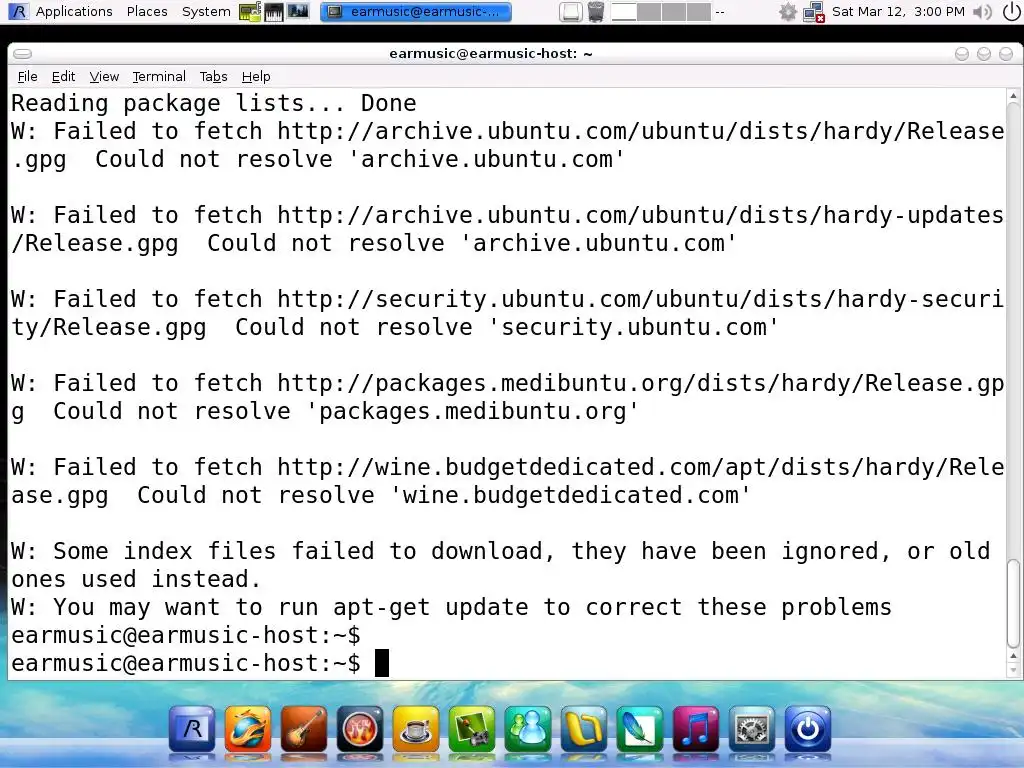Click 'Some index files failed to download' line
1024x768 pixels.
[x=500, y=551]
